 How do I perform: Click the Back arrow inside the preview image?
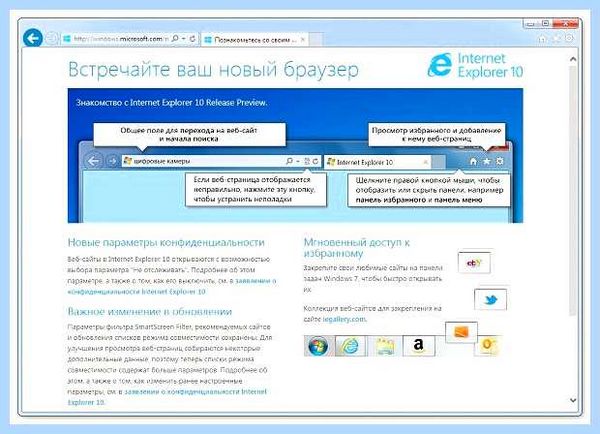93,161
